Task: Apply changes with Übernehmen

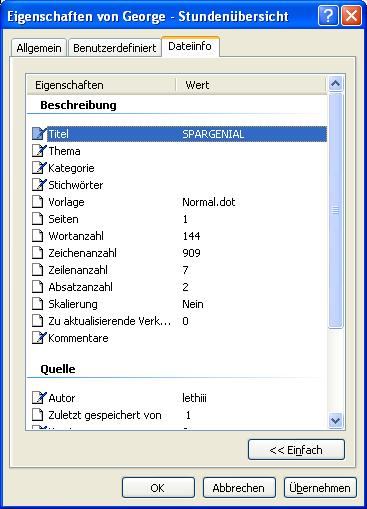Action: pos(320,488)
